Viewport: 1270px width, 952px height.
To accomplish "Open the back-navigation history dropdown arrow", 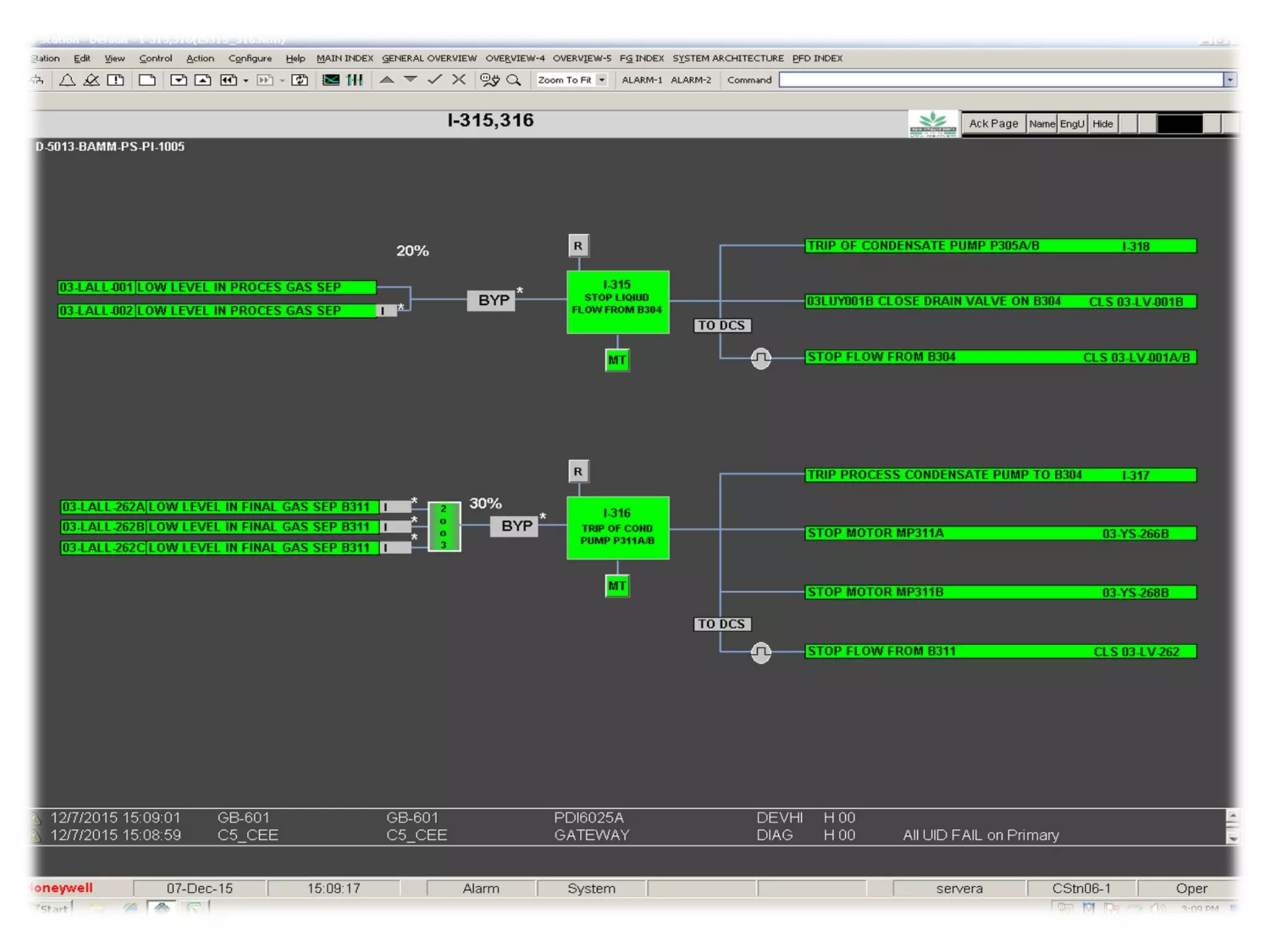I will pos(246,81).
